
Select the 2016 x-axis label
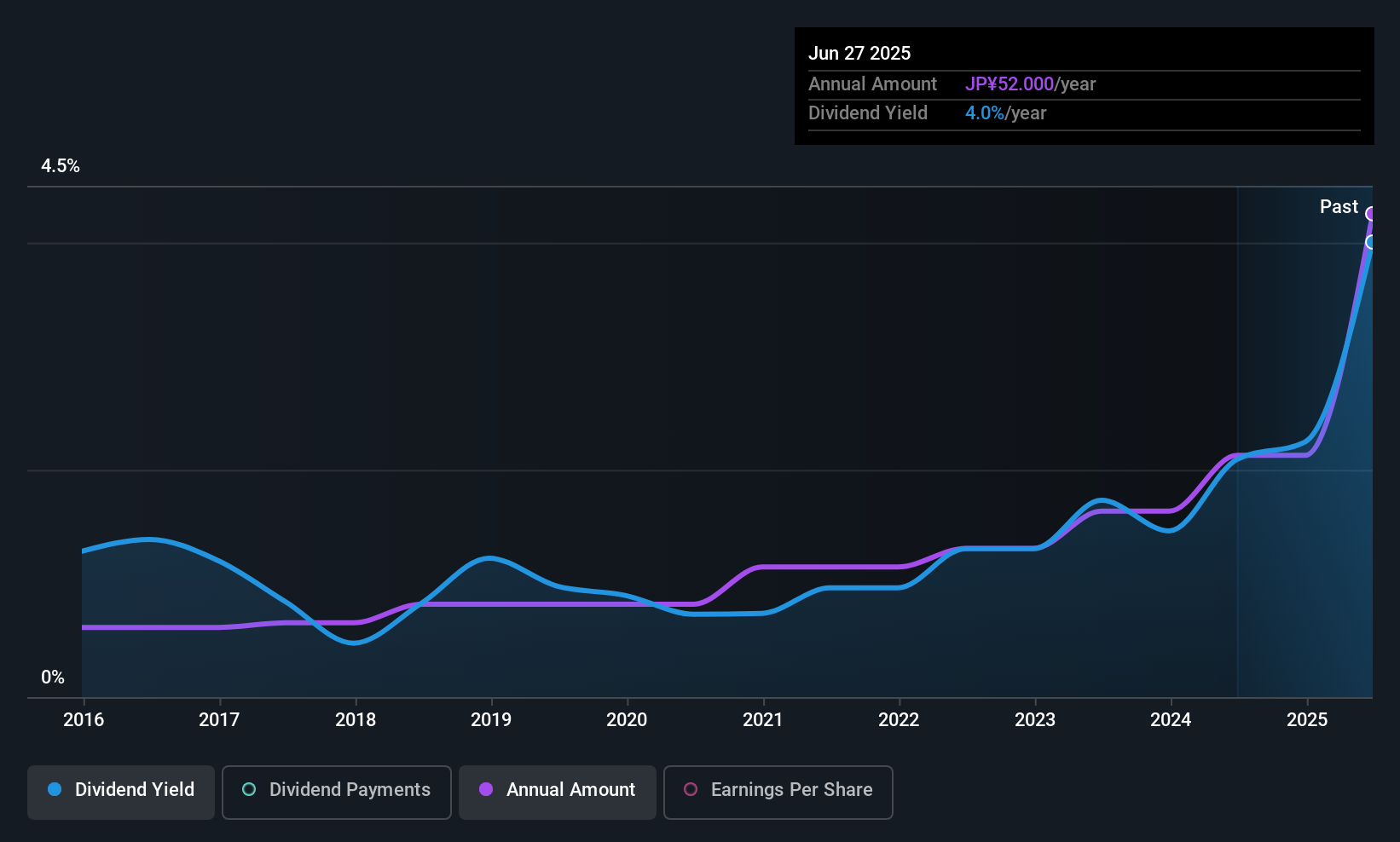pos(84,720)
